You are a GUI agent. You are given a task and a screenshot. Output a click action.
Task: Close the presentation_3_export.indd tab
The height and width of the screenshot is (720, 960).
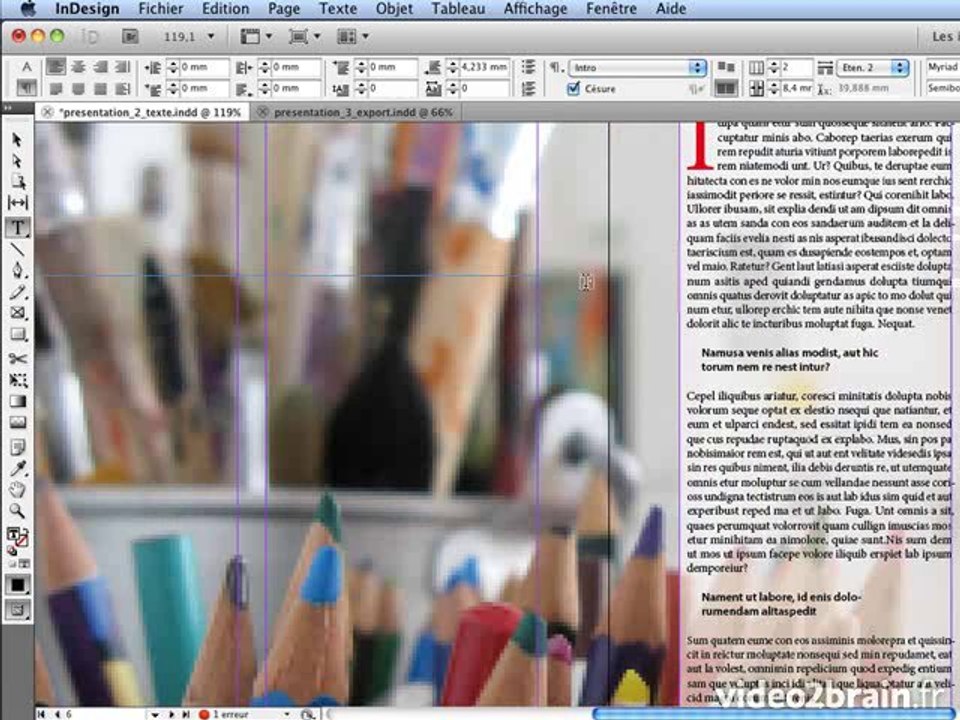click(263, 113)
